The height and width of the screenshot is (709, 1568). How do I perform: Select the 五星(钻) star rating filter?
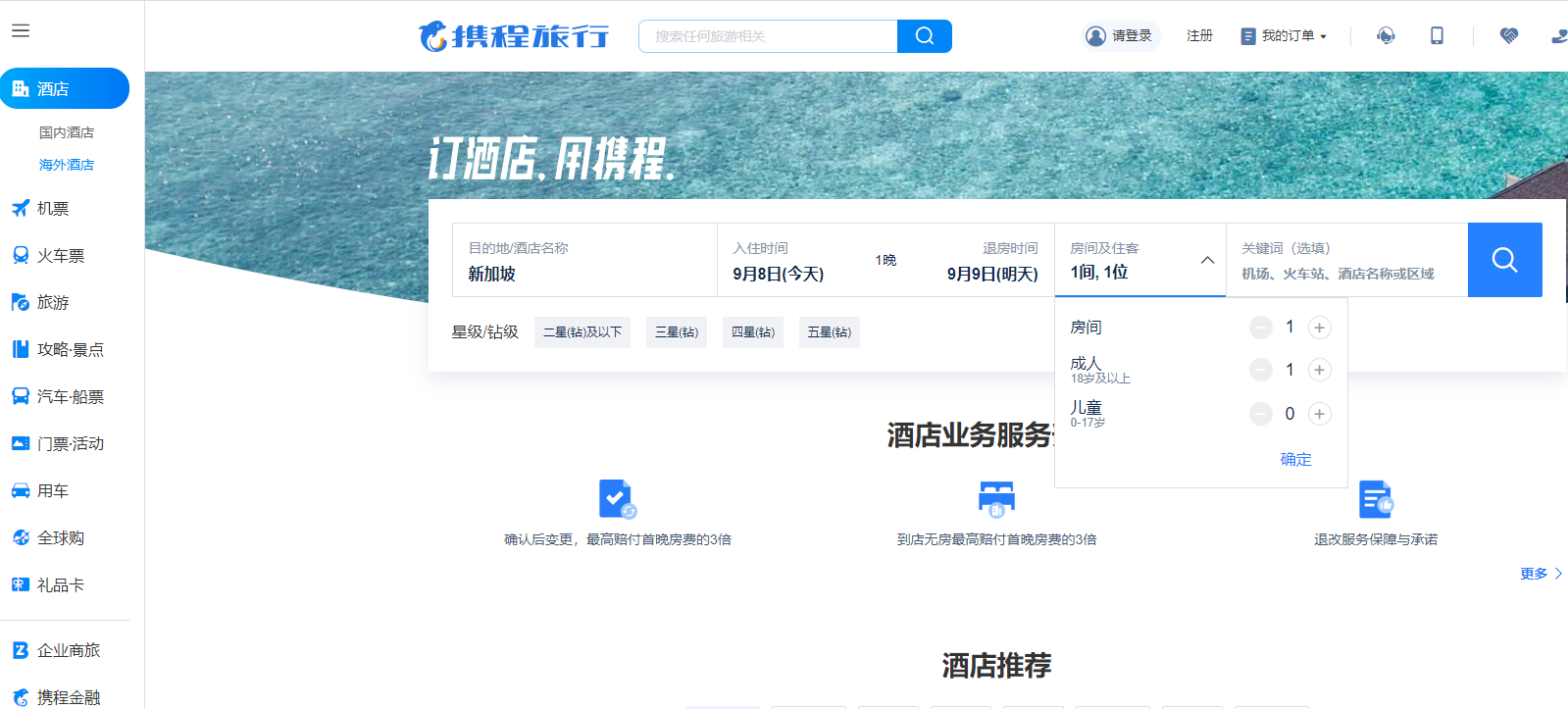coord(829,332)
